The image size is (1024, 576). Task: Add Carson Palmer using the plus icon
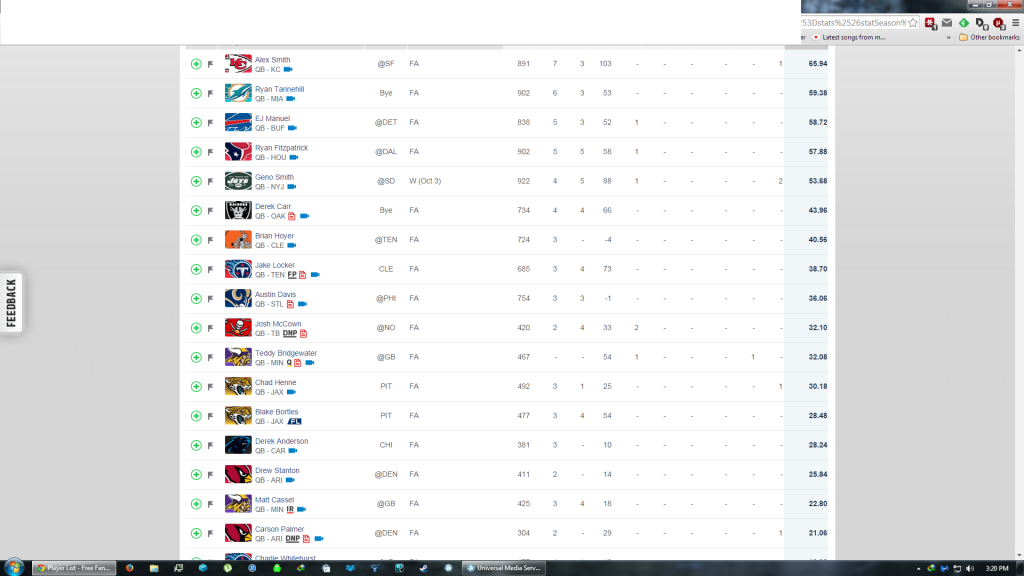click(x=196, y=534)
